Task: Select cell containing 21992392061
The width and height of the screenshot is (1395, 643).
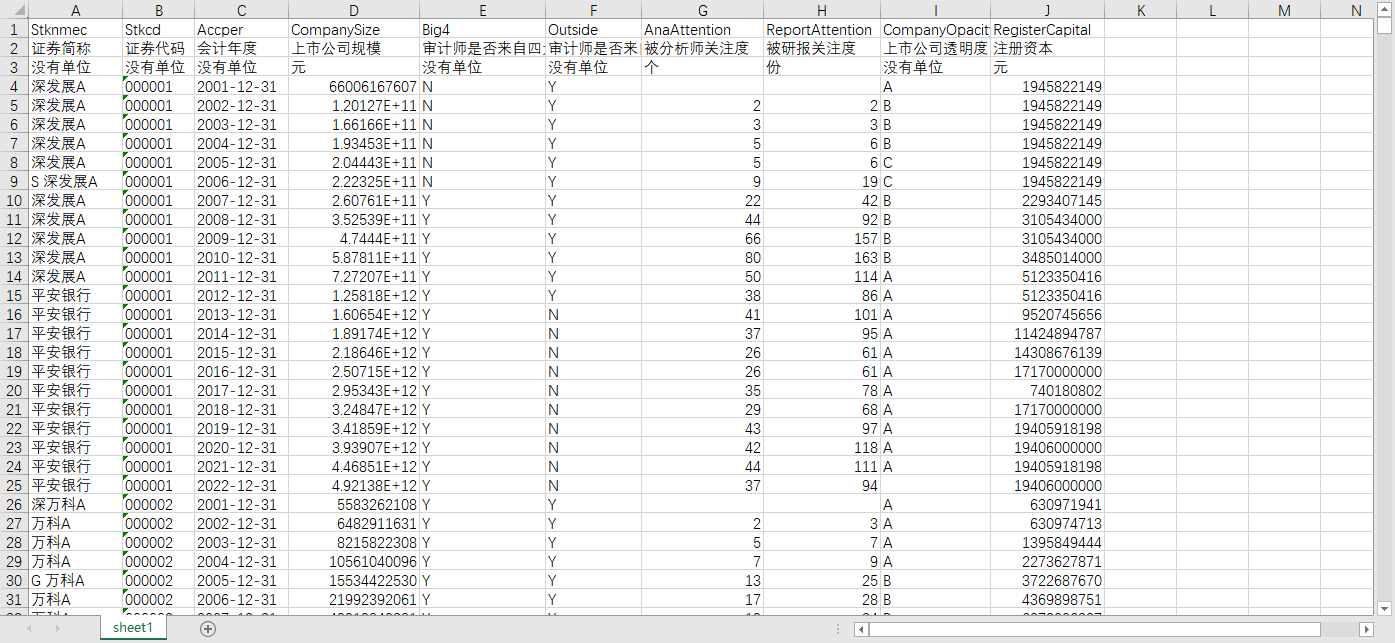Action: coord(354,600)
